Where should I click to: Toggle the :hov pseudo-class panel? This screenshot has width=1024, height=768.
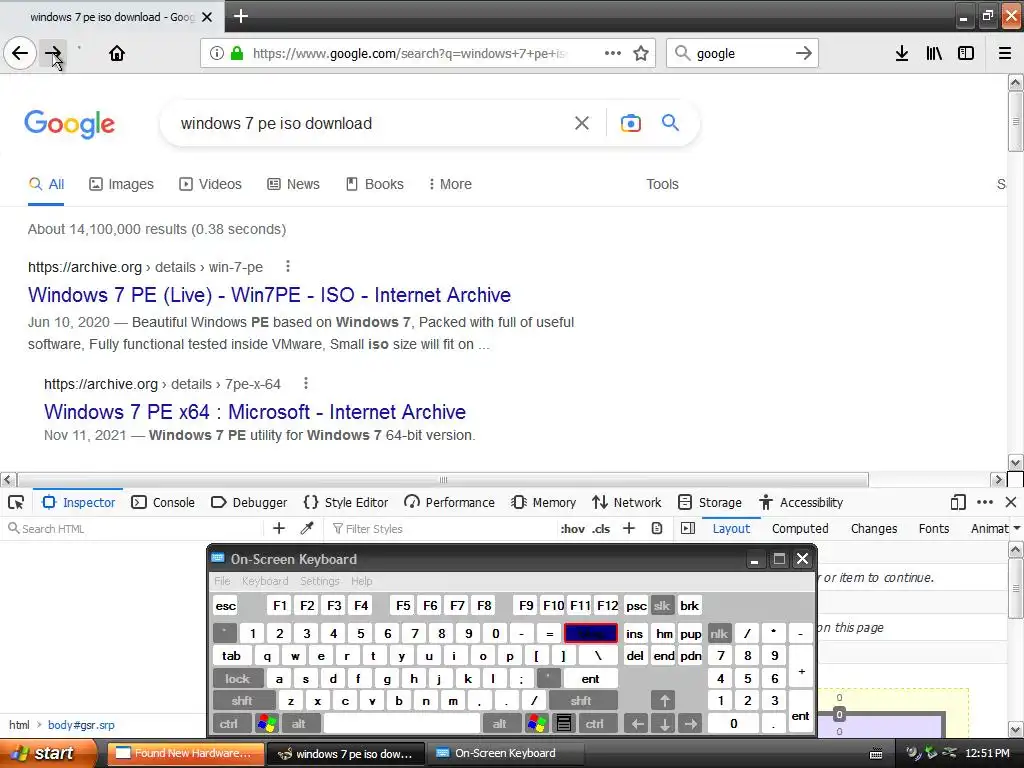tap(573, 529)
